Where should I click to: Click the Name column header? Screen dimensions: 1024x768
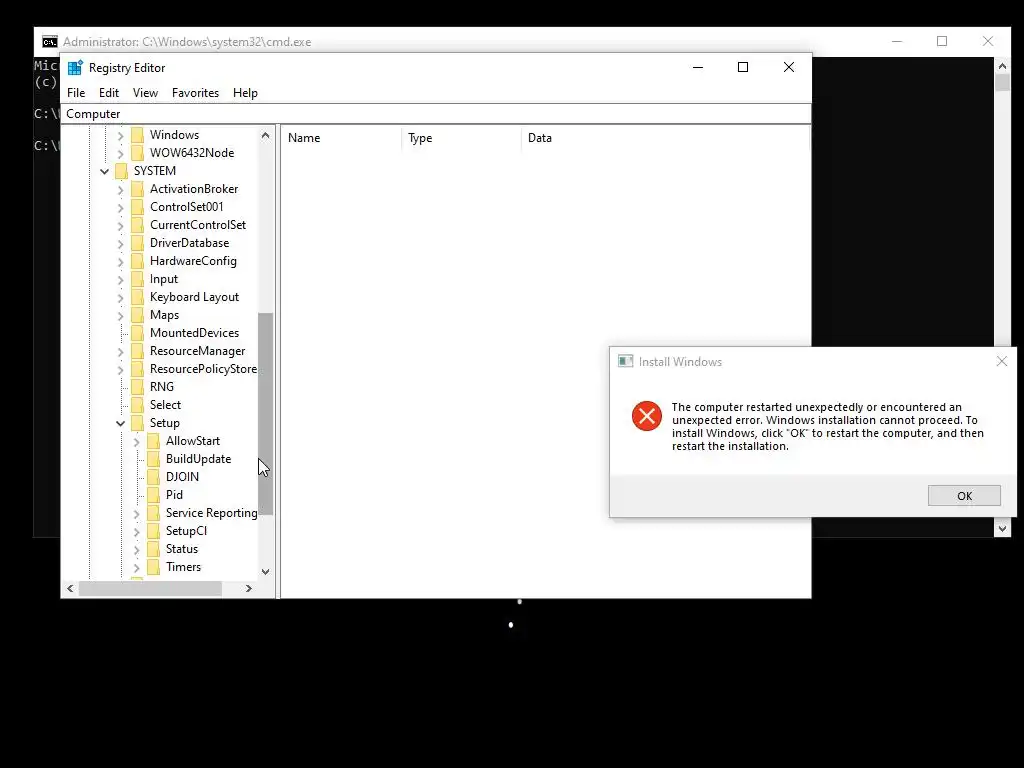click(342, 138)
